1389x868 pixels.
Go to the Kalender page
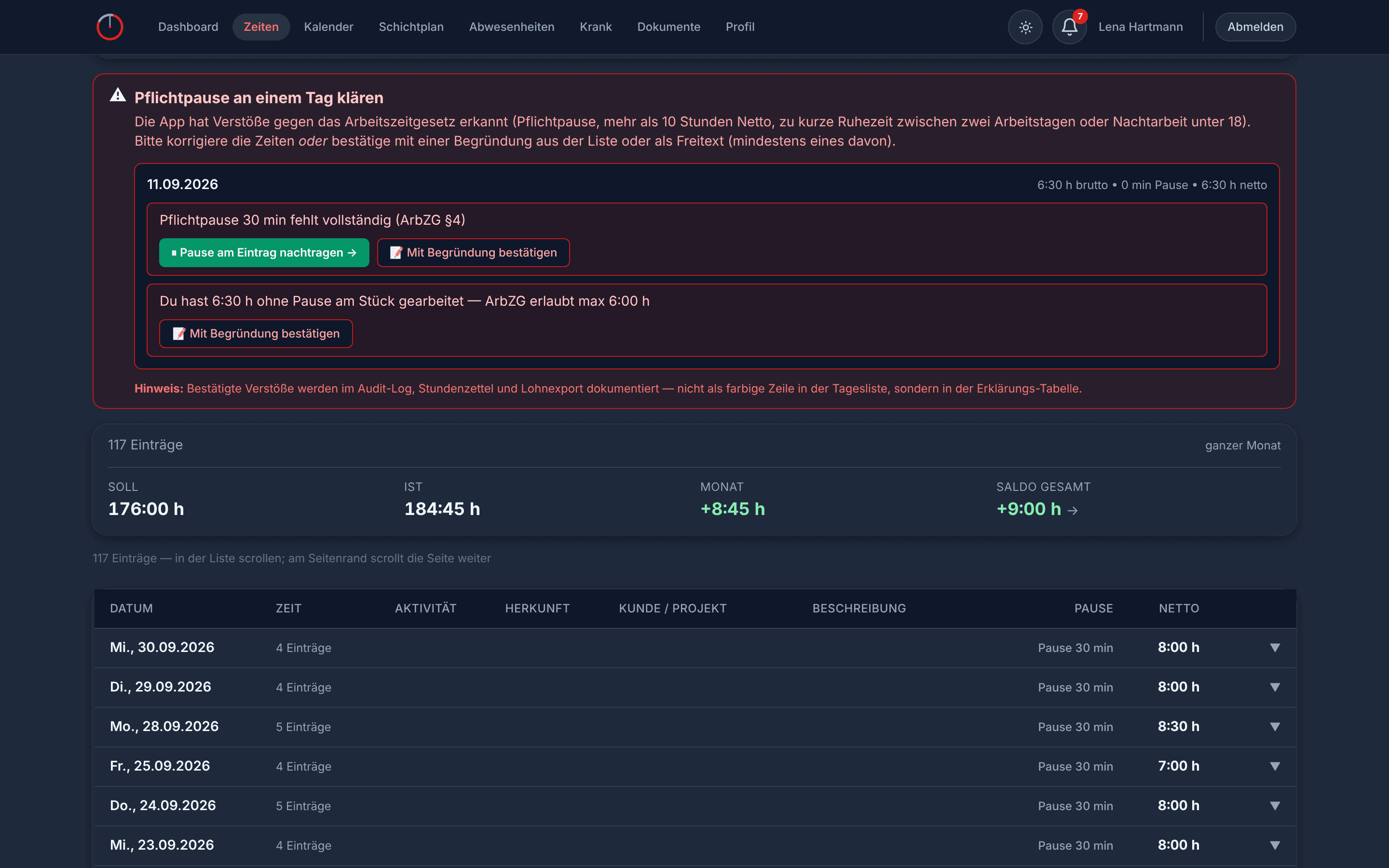click(328, 27)
